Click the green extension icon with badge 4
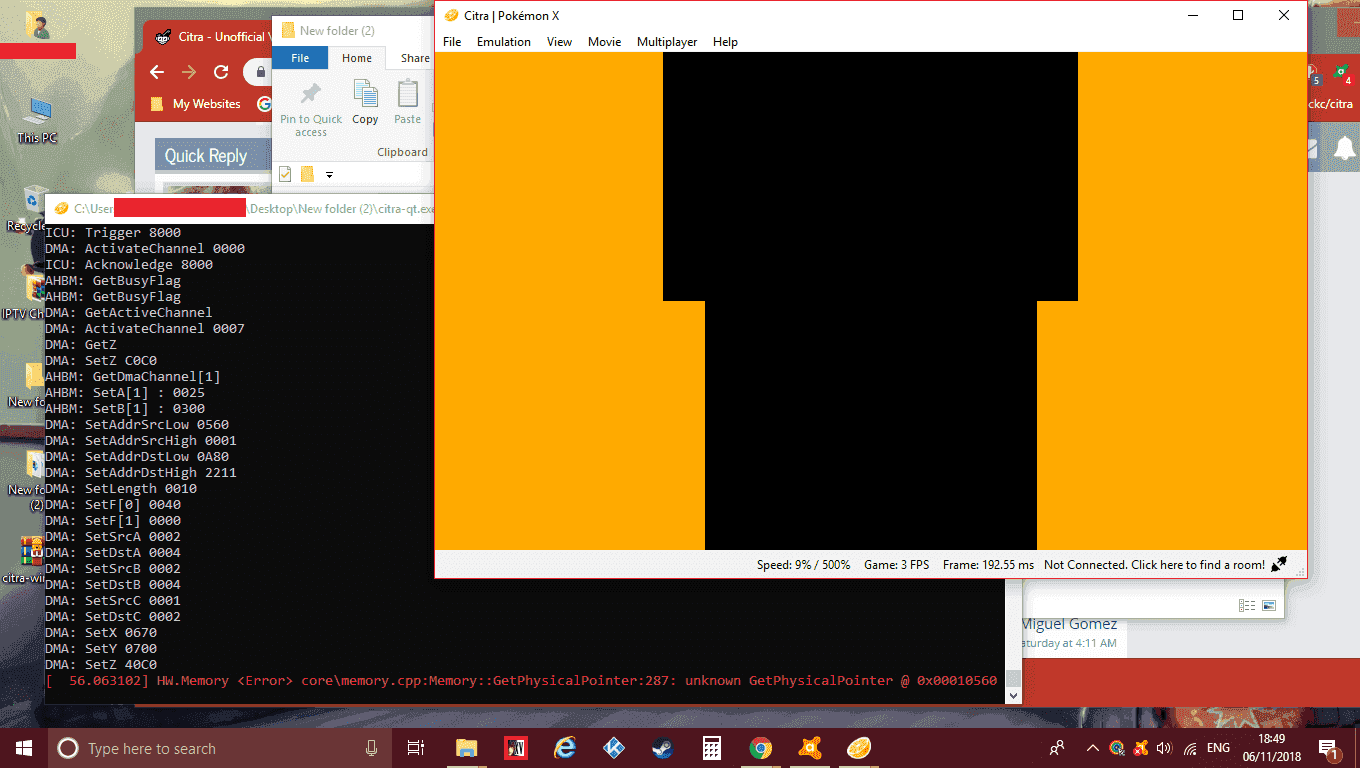Image resolution: width=1360 pixels, height=768 pixels. (1342, 75)
